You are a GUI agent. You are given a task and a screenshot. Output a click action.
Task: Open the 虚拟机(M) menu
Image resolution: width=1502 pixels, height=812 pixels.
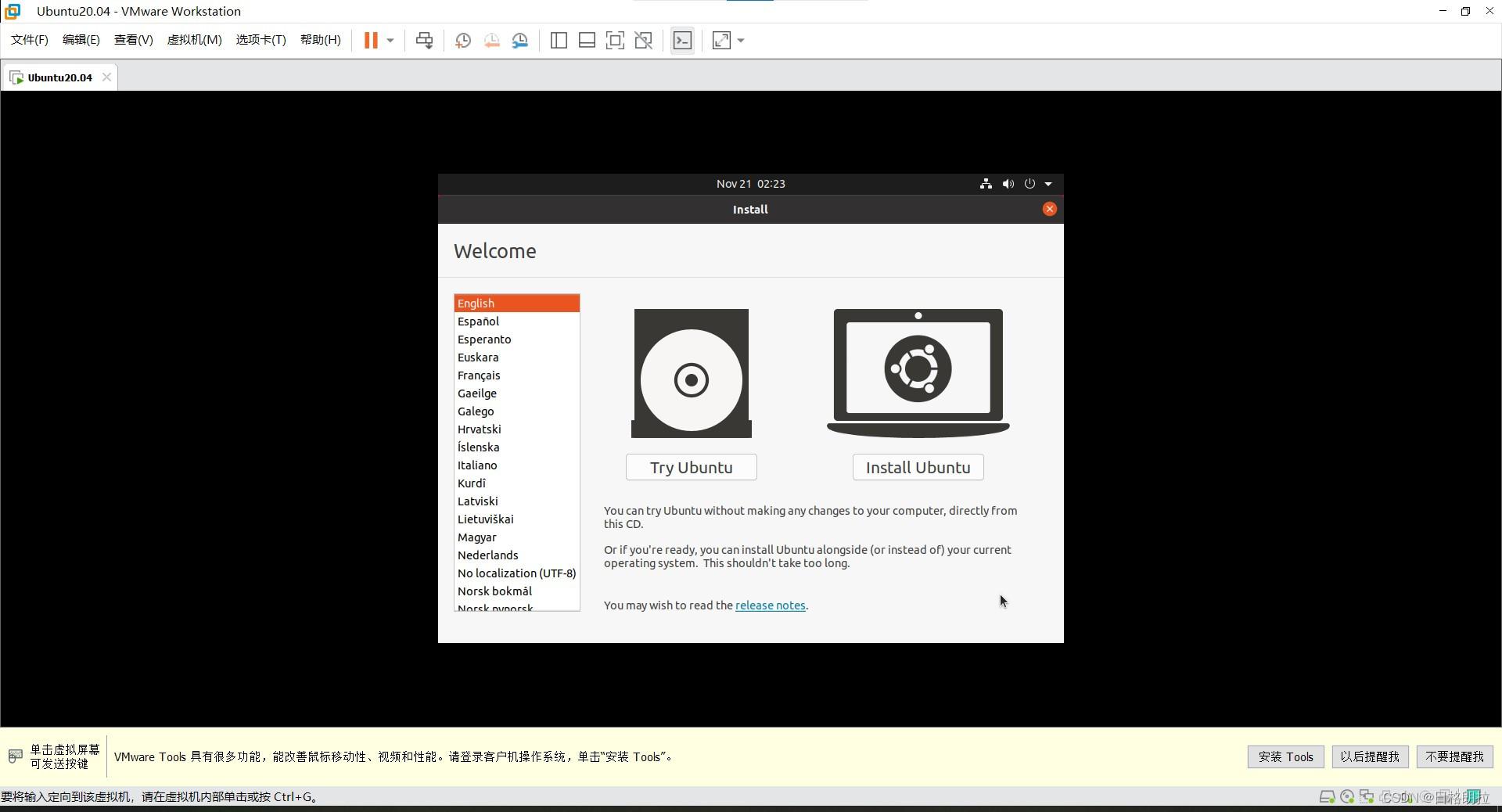click(x=195, y=40)
